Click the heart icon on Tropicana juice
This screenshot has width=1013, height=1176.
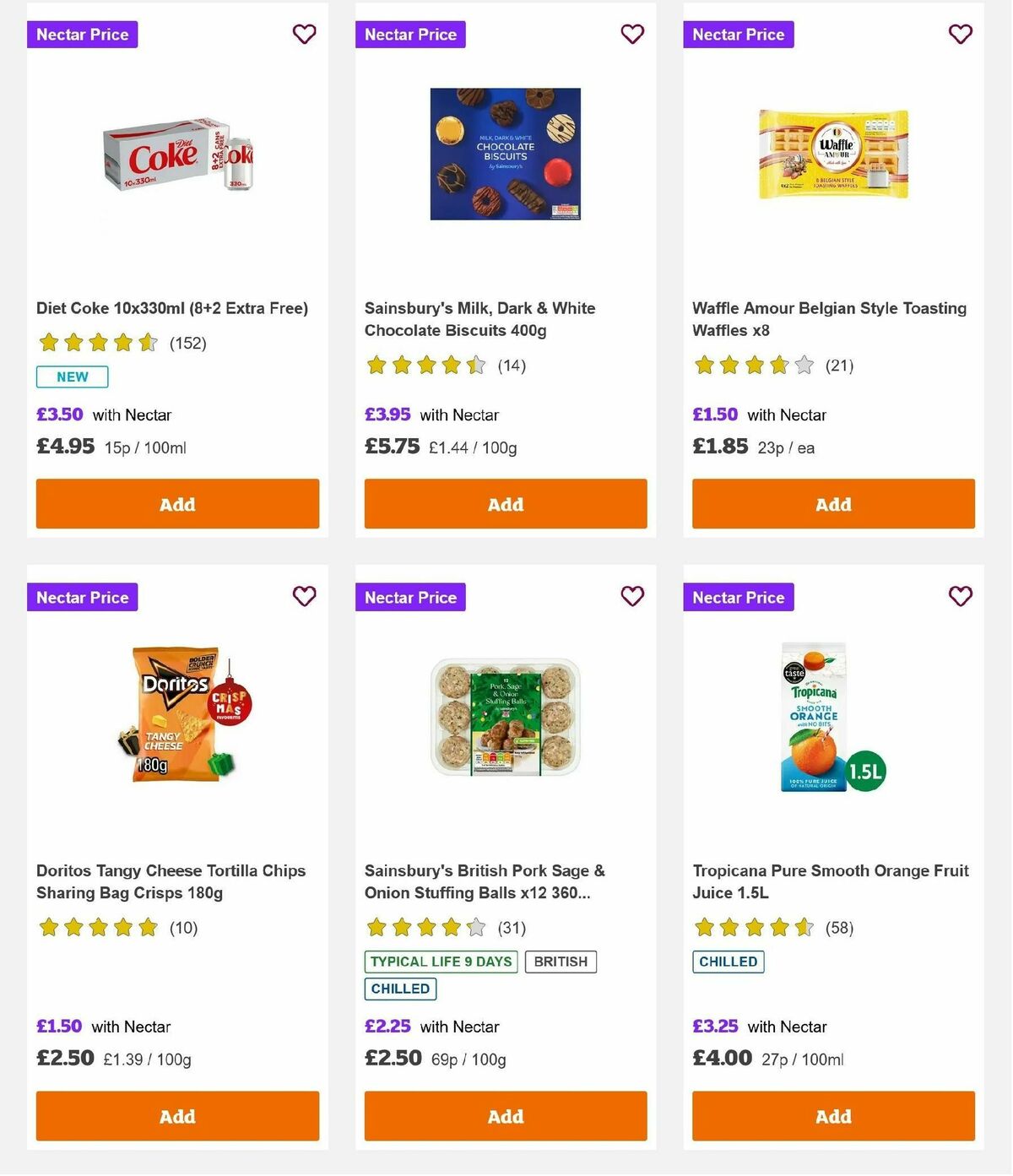(x=960, y=596)
